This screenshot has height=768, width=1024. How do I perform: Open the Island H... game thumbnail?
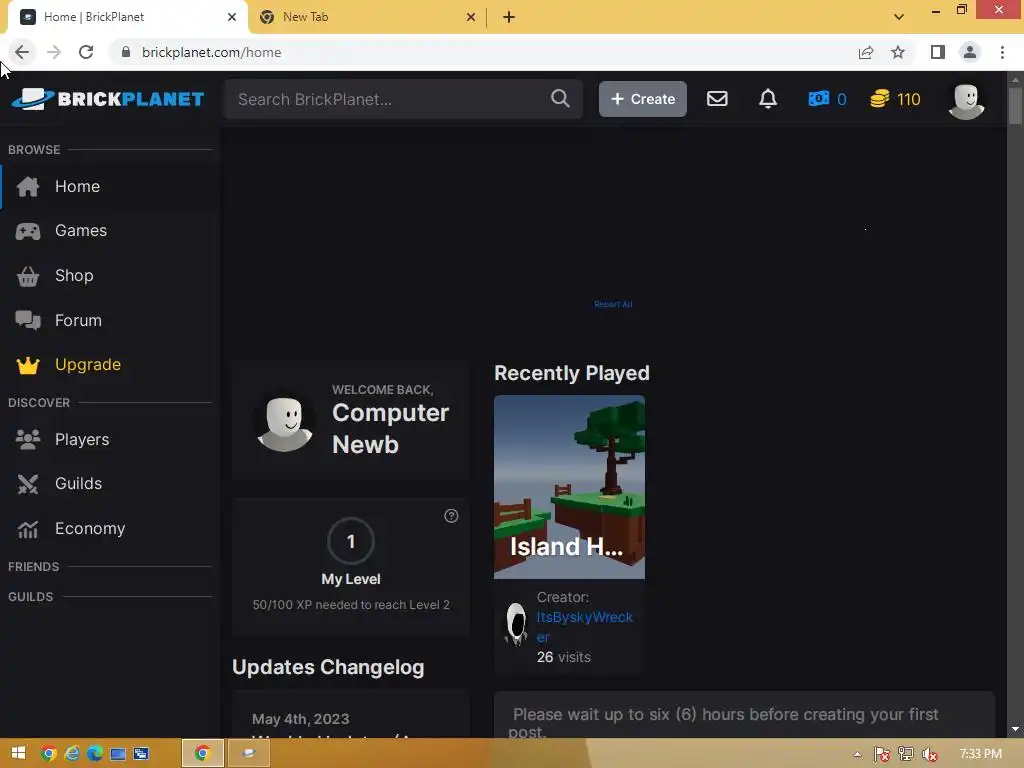tap(569, 487)
